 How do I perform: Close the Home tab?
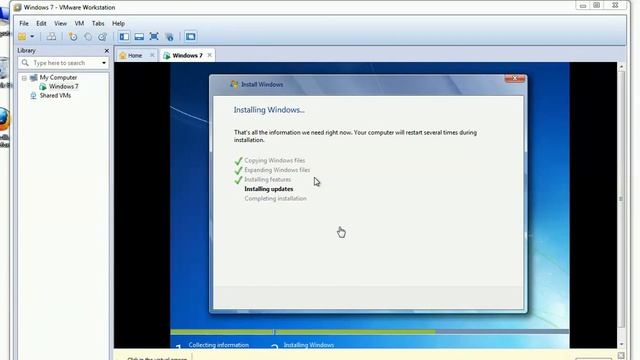pyautogui.click(x=152, y=55)
